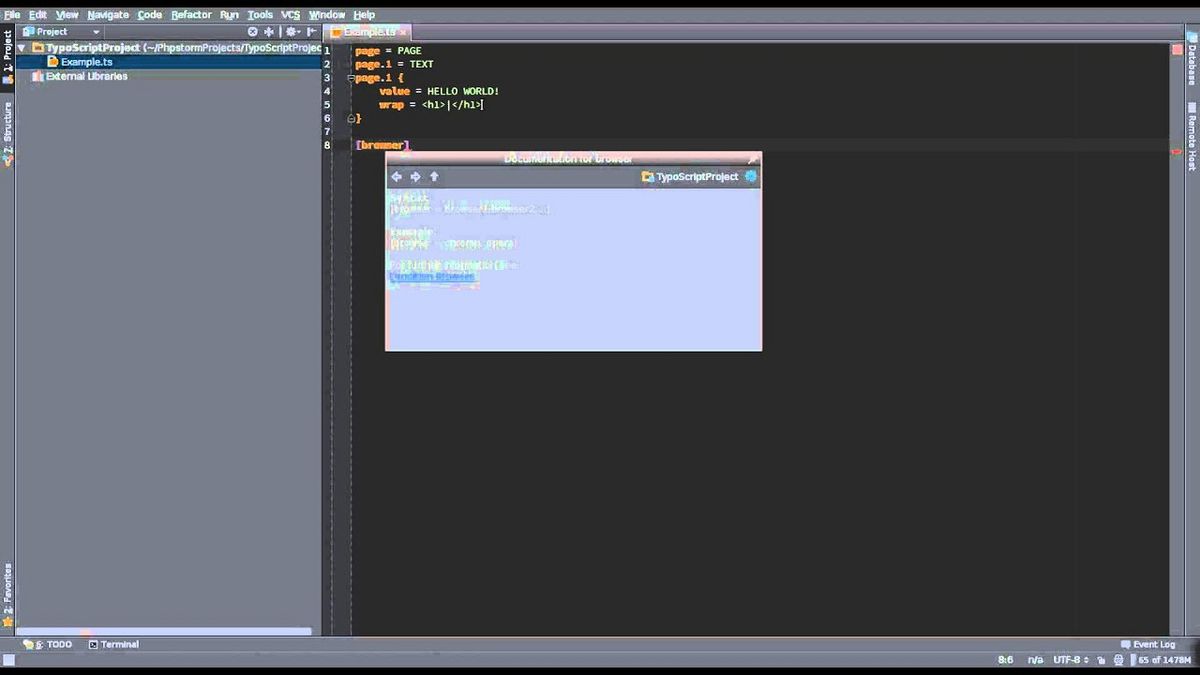1200x675 pixels.
Task: Open the Project view dropdown
Action: click(95, 31)
